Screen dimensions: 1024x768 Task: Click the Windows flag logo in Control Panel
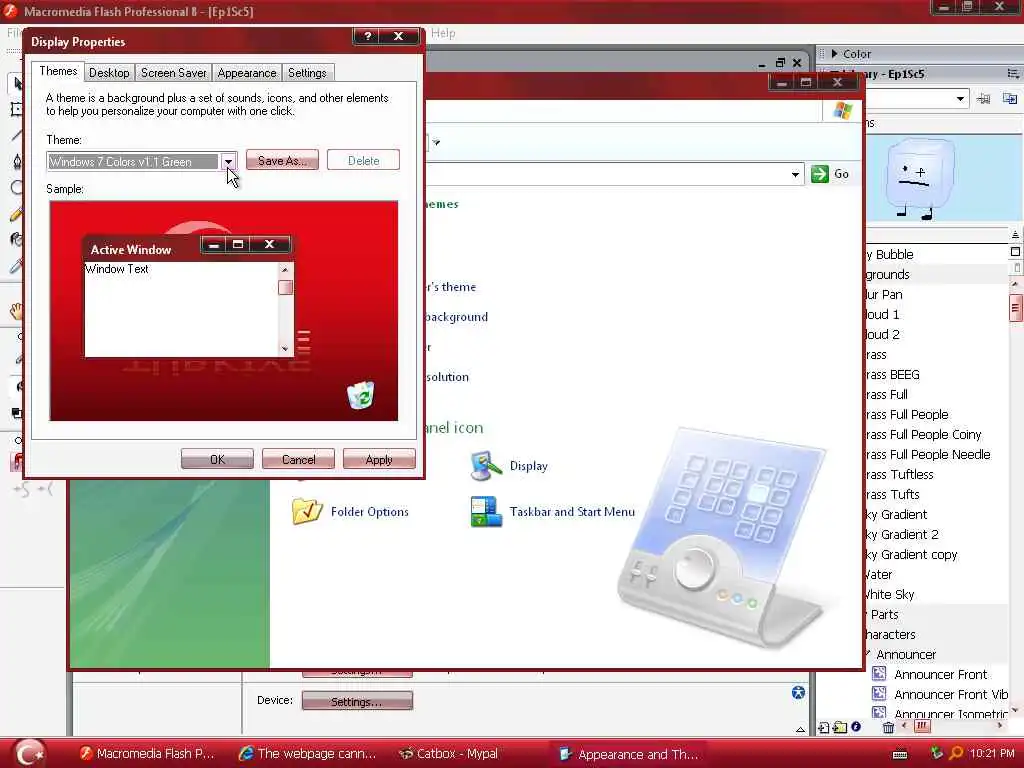point(842,110)
